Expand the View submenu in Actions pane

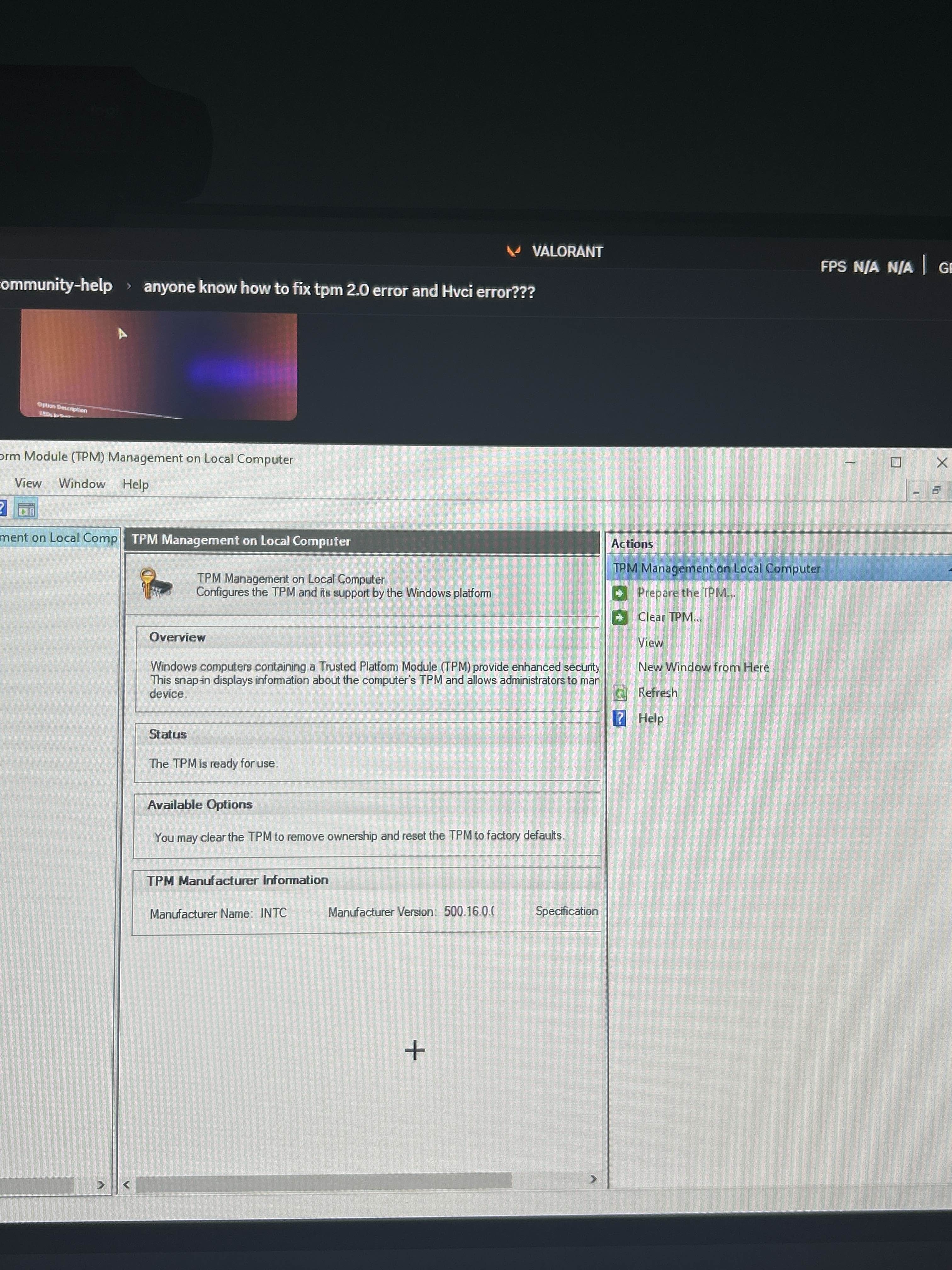coord(650,643)
